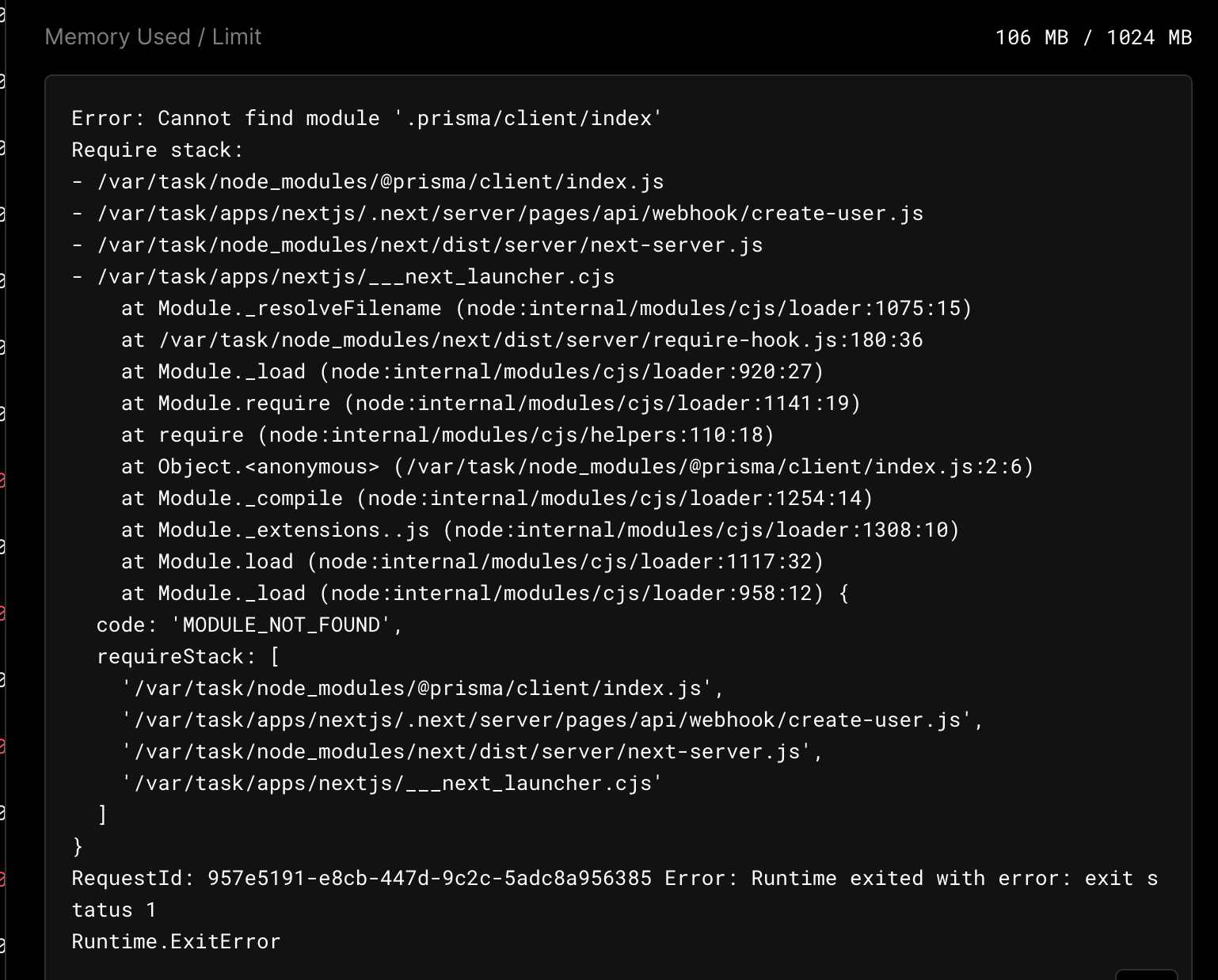The image size is (1218, 980).
Task: Click the dash-prefixed next-server.js stack path
Action: [x=417, y=245]
